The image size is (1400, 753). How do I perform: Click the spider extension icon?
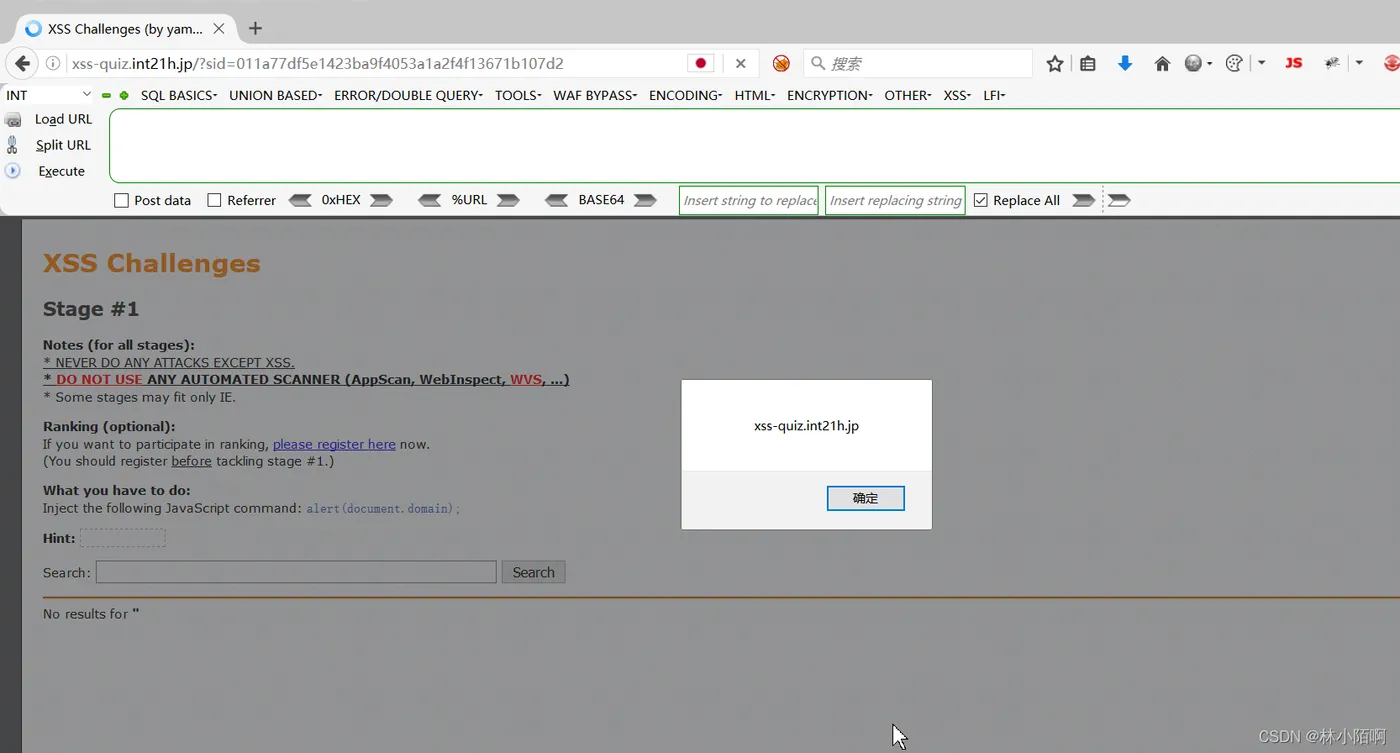[x=1332, y=63]
